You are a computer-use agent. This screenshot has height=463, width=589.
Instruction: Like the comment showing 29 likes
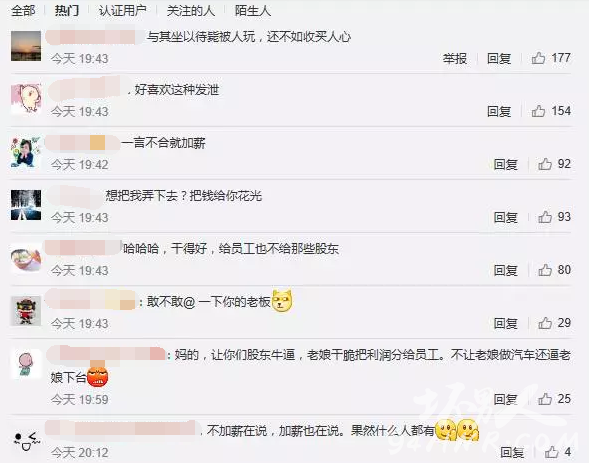coord(545,323)
